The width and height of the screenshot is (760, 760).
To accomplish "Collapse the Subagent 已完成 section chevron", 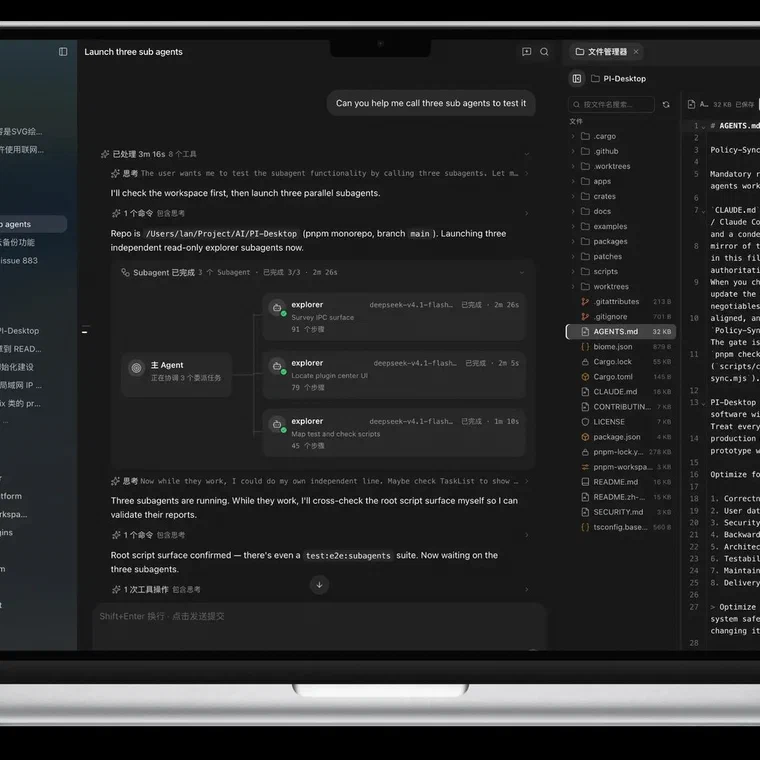I will tap(522, 272).
